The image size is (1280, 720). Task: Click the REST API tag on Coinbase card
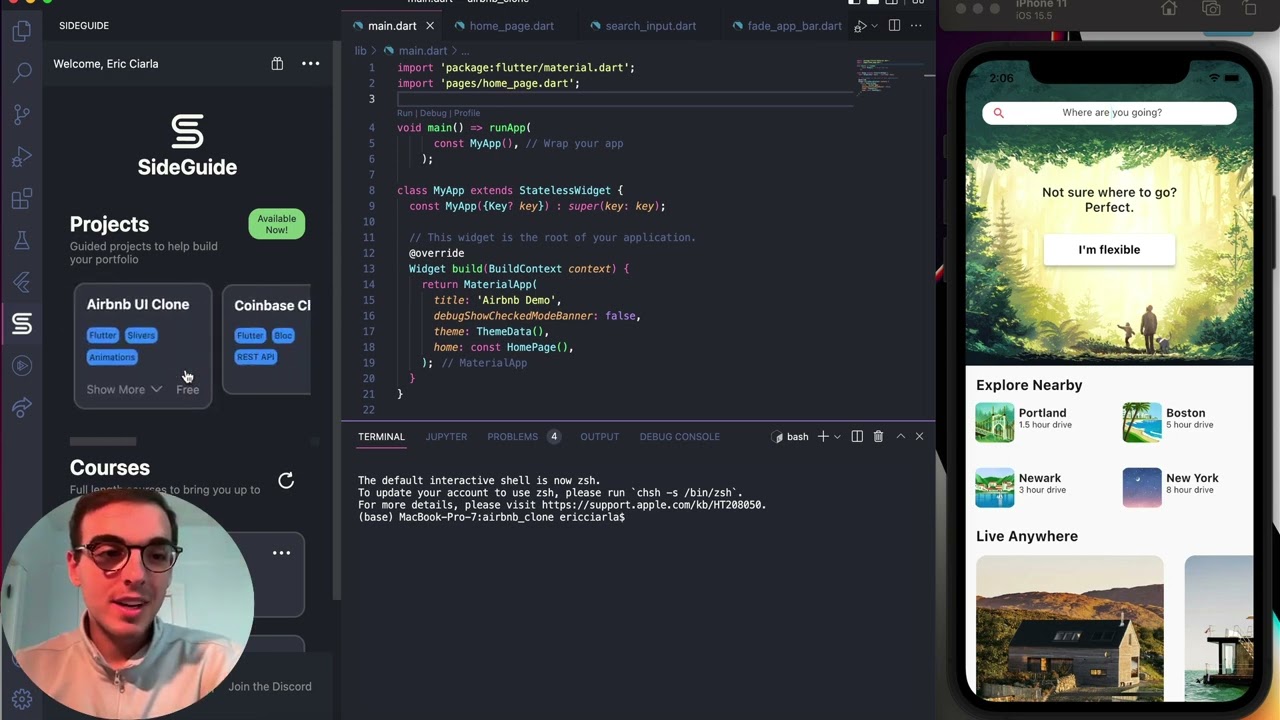(255, 357)
